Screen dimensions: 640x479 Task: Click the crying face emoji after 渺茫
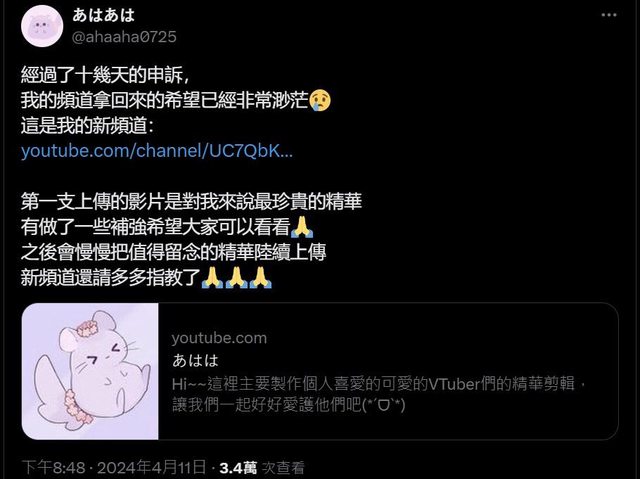coord(320,100)
